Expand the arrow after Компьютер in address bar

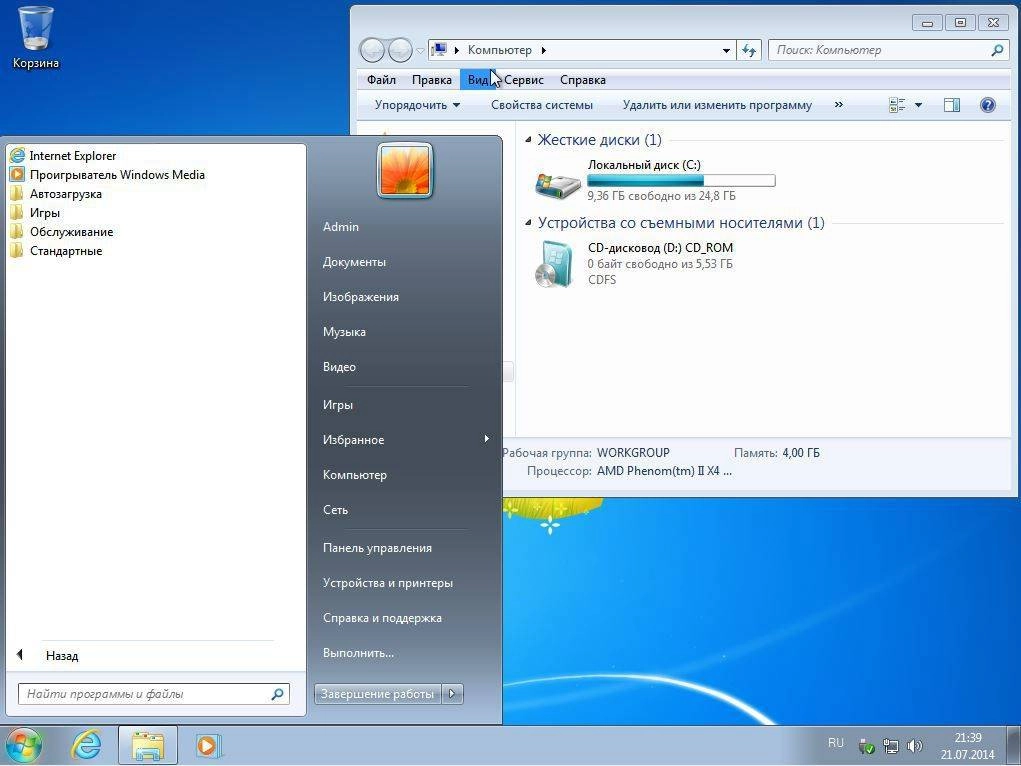coord(544,50)
